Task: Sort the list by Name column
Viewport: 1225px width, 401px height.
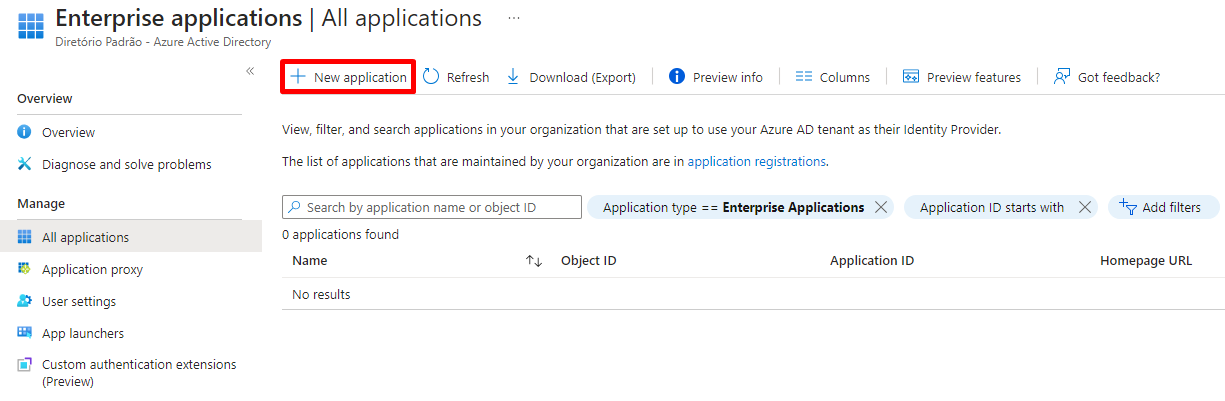Action: click(534, 261)
